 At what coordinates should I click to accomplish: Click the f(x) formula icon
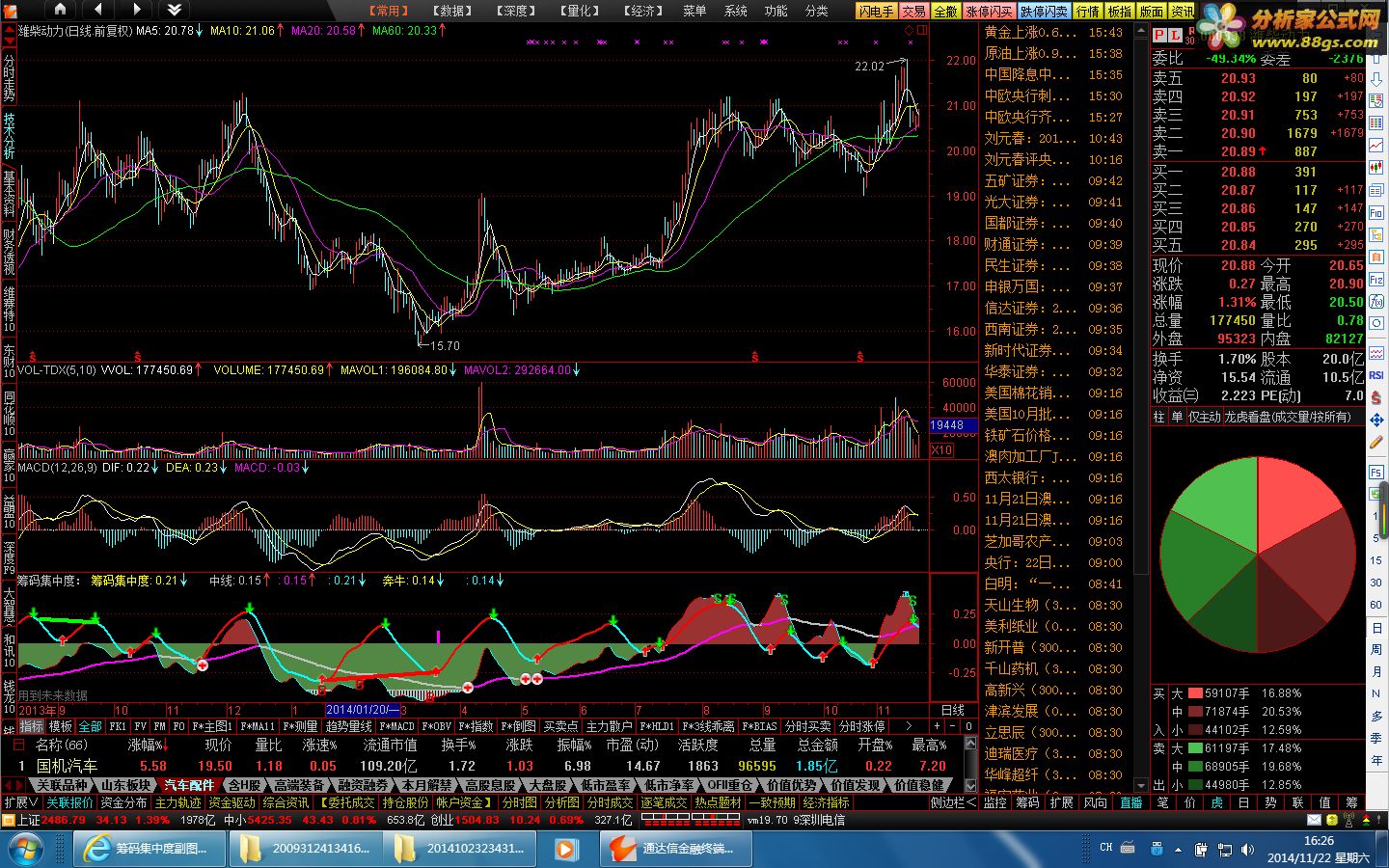[x=1376, y=302]
